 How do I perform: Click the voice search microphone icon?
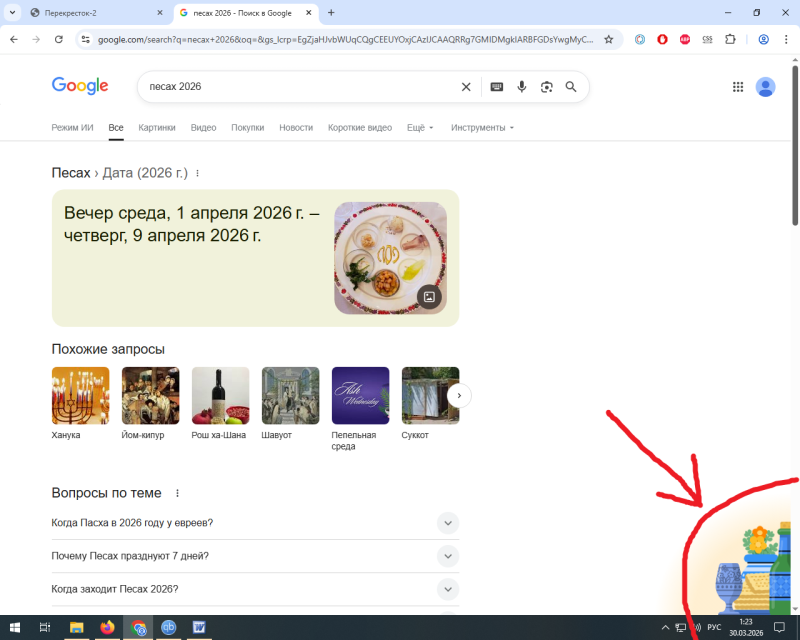[x=521, y=87]
